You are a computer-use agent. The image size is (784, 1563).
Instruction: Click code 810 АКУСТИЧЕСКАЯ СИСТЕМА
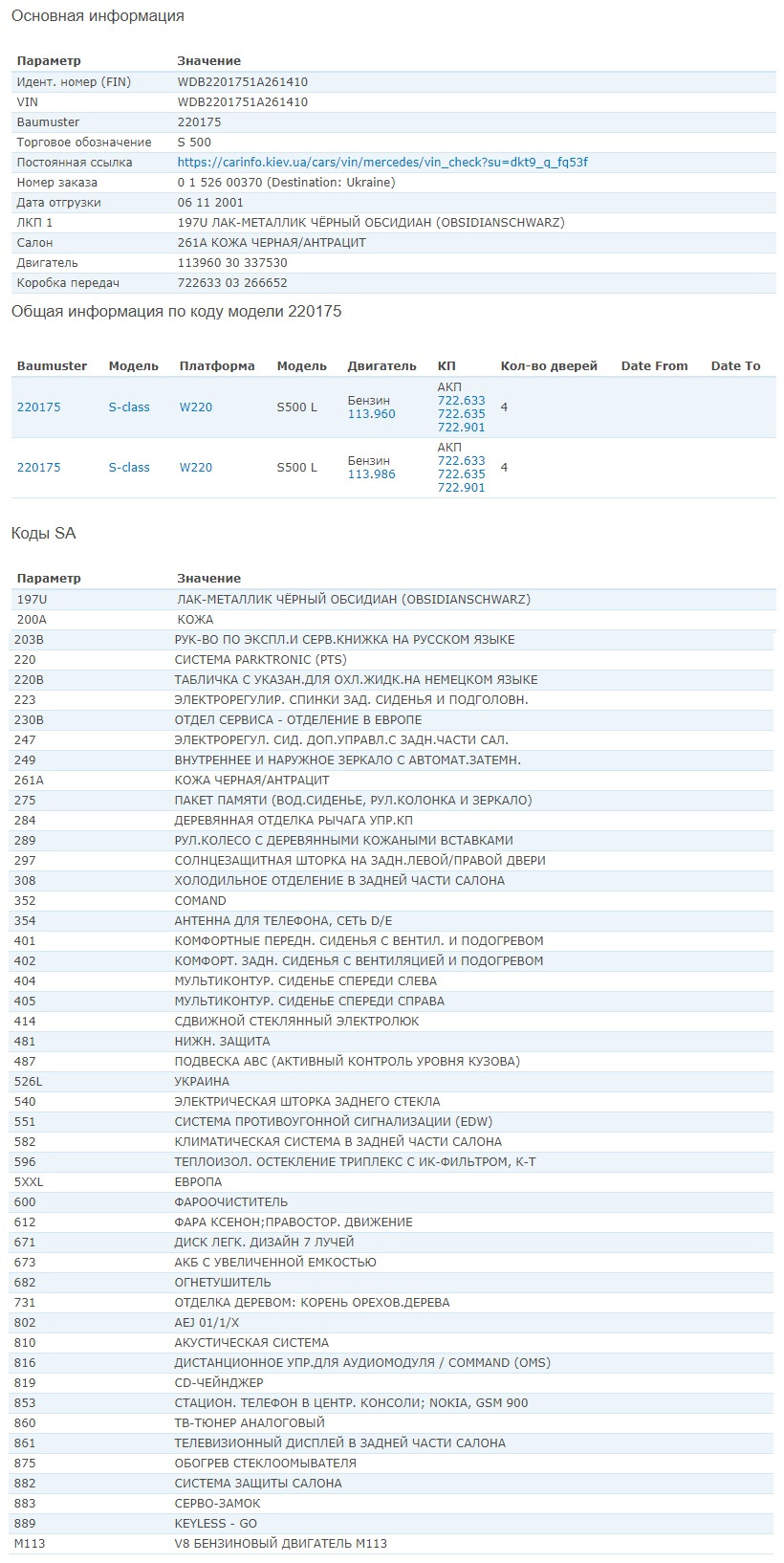392,1343
